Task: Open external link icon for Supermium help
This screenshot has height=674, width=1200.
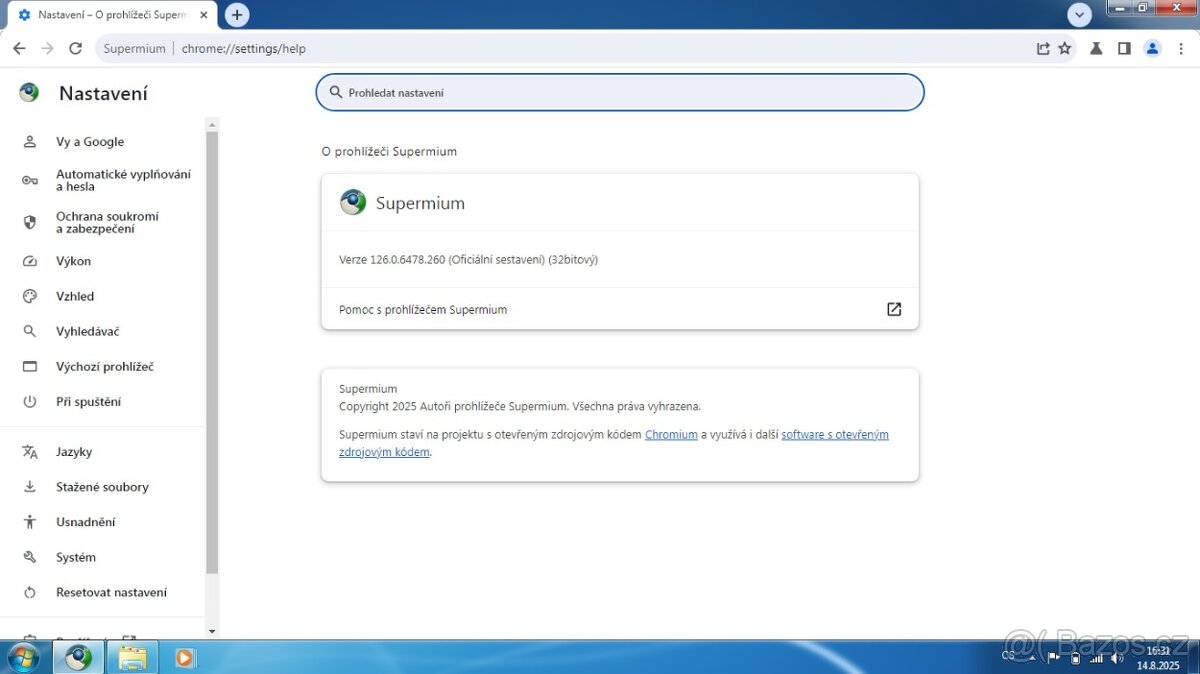Action: pos(894,309)
